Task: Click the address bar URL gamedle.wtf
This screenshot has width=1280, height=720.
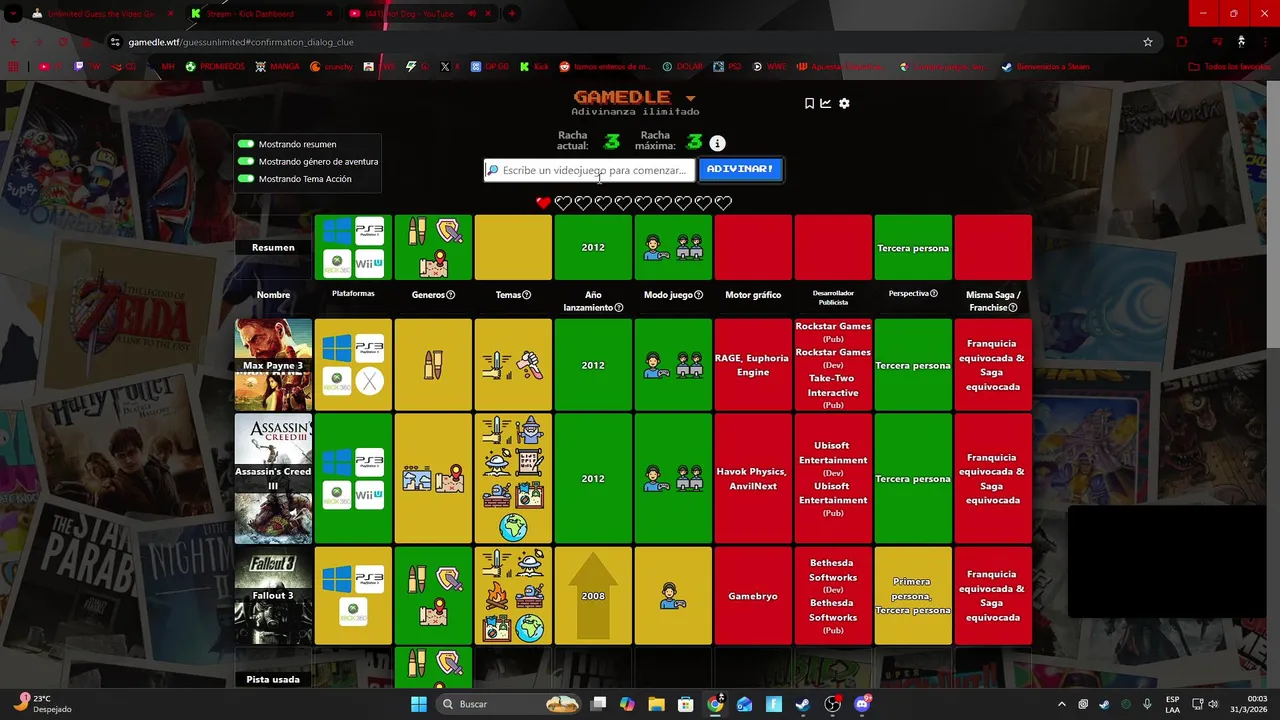Action: pyautogui.click(x=240, y=42)
